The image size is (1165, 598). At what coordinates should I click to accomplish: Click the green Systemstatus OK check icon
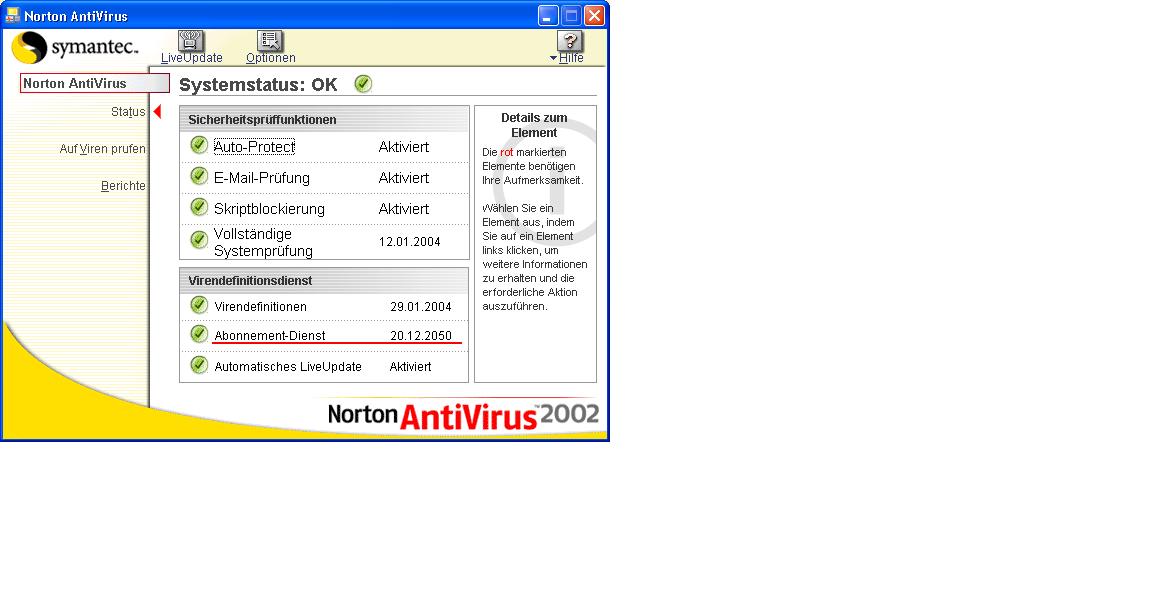click(x=363, y=84)
